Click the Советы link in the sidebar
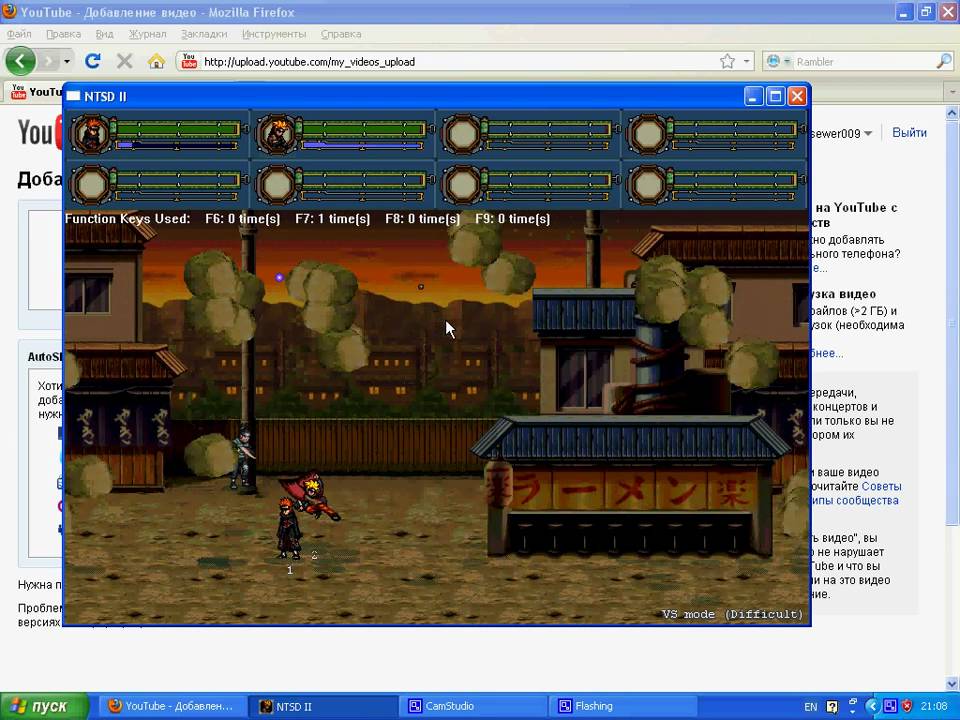Viewport: 960px width, 720px height. 881,486
